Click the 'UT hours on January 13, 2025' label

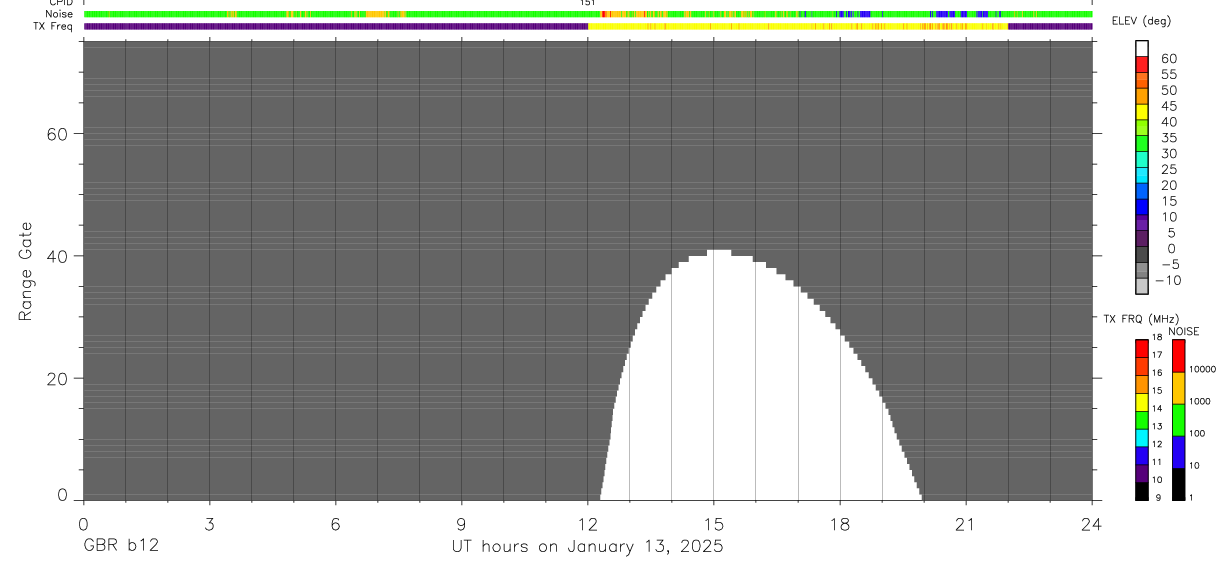point(589,547)
